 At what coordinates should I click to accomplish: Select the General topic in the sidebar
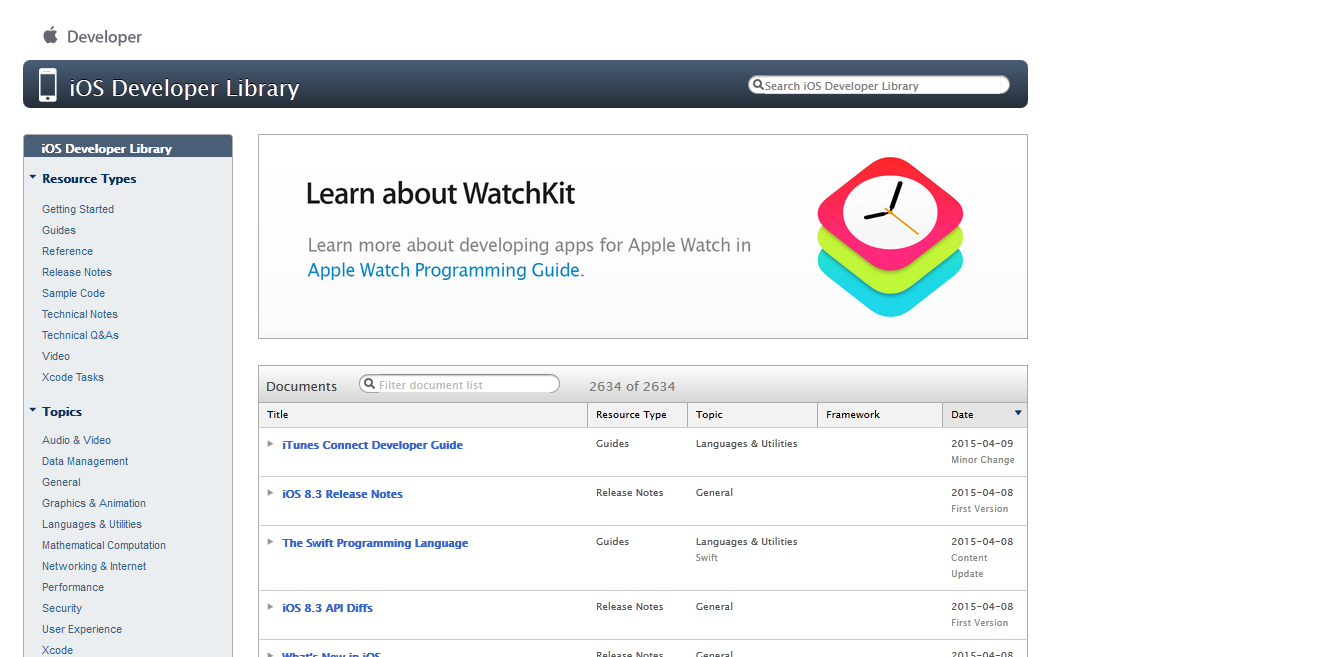click(61, 482)
